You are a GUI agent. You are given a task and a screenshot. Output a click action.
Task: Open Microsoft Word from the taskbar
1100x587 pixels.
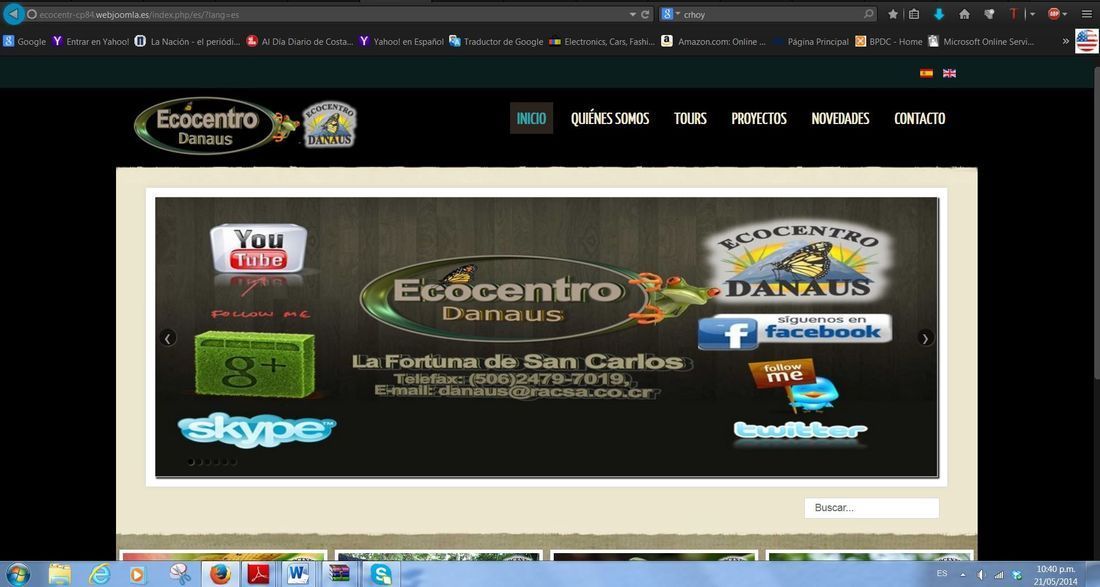tap(299, 574)
